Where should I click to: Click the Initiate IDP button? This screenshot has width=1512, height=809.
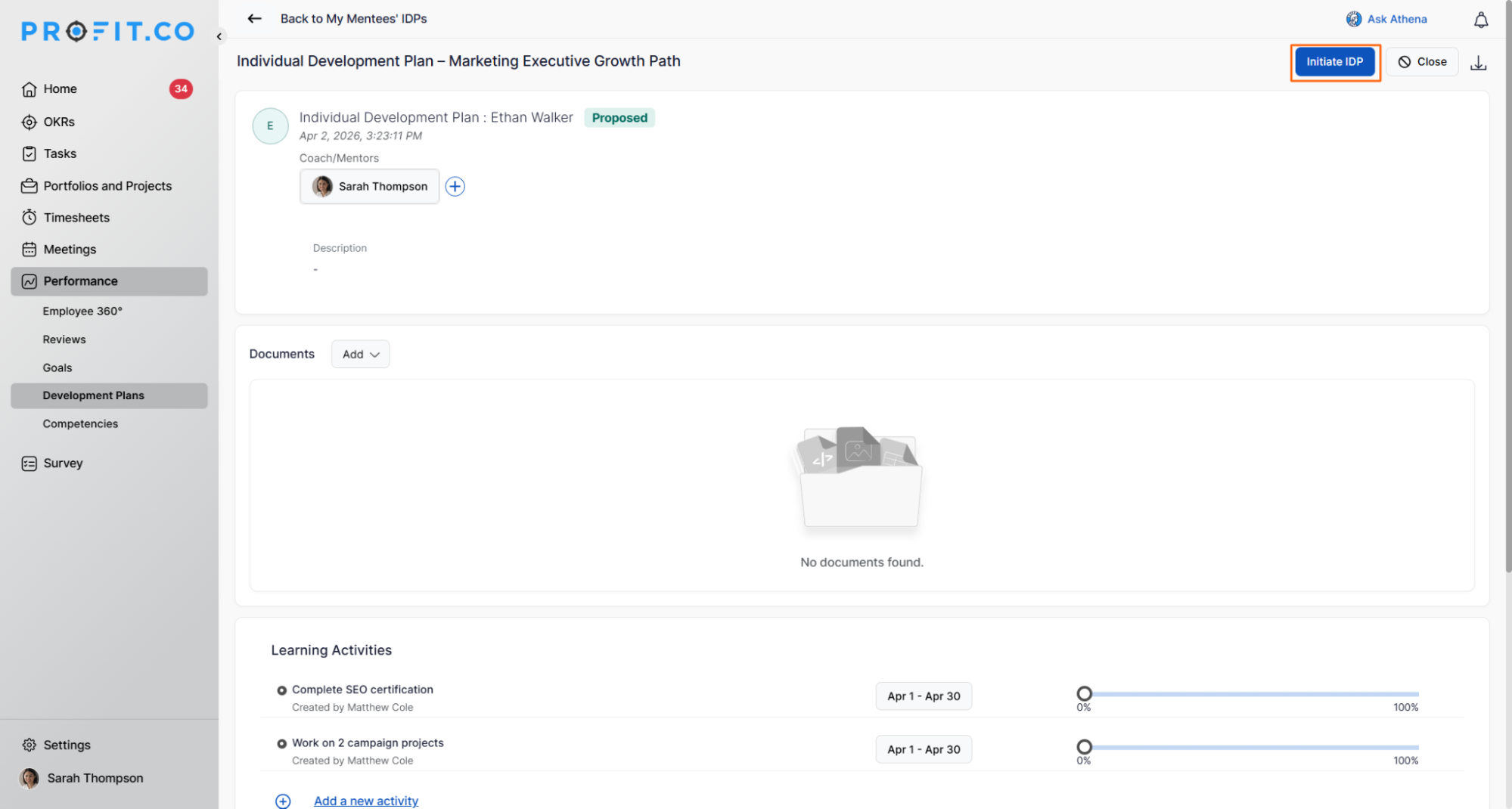point(1334,62)
